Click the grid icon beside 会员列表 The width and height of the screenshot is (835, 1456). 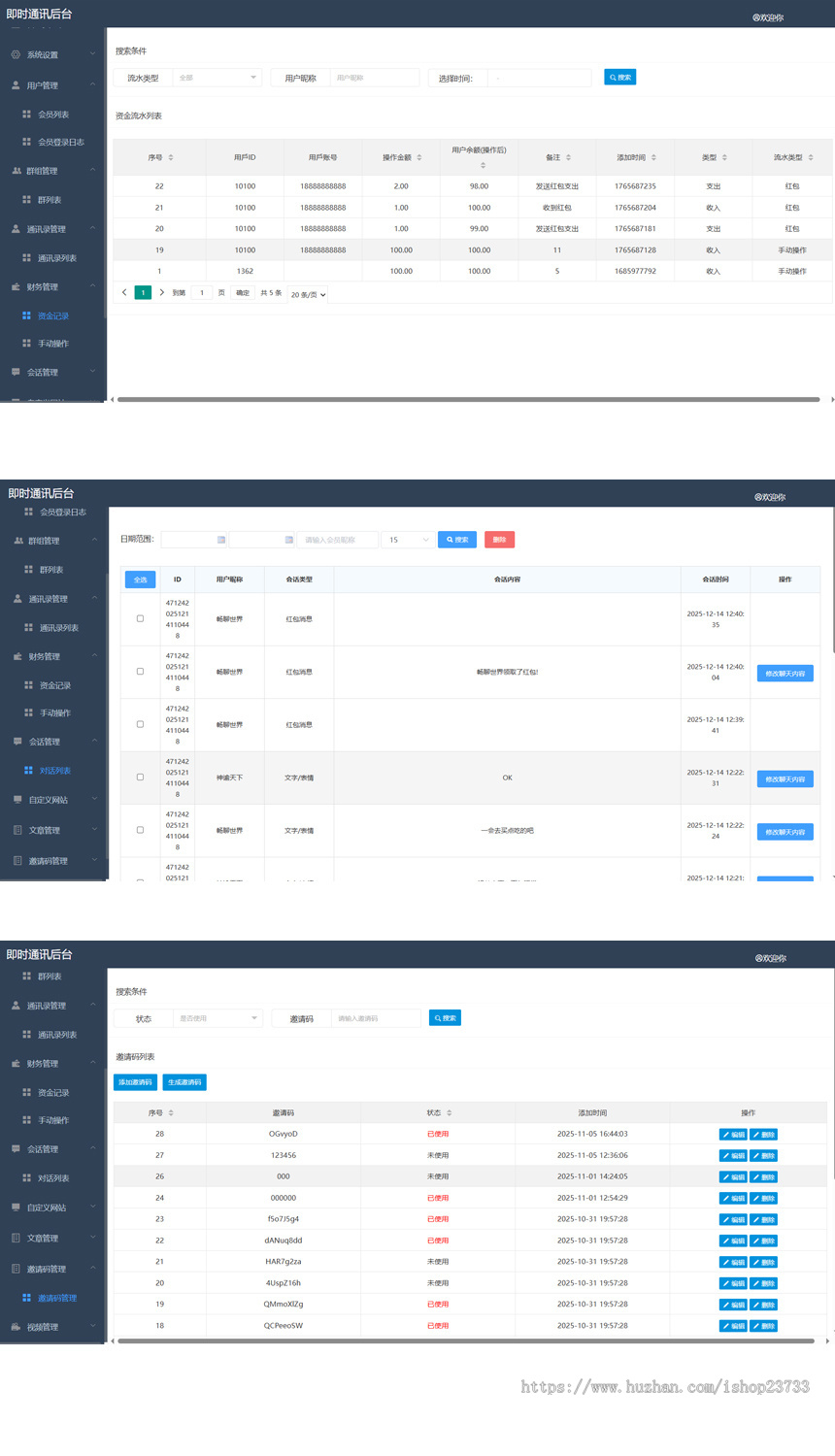tap(27, 115)
